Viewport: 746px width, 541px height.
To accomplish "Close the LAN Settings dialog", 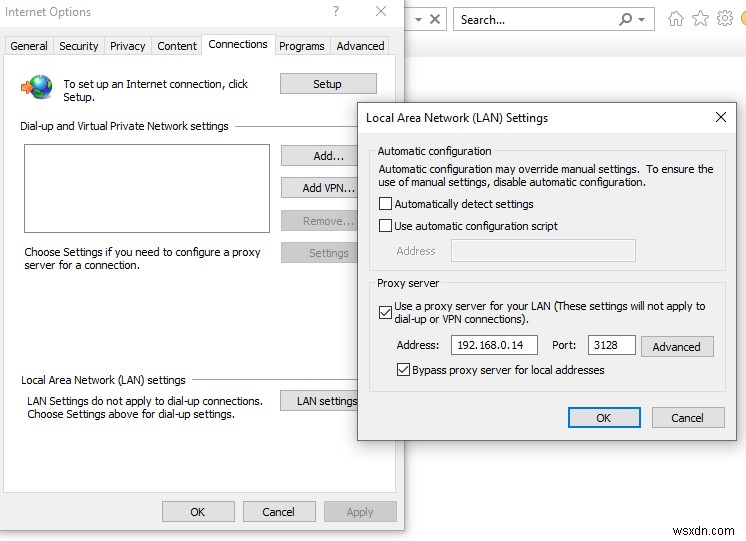I will click(x=721, y=117).
